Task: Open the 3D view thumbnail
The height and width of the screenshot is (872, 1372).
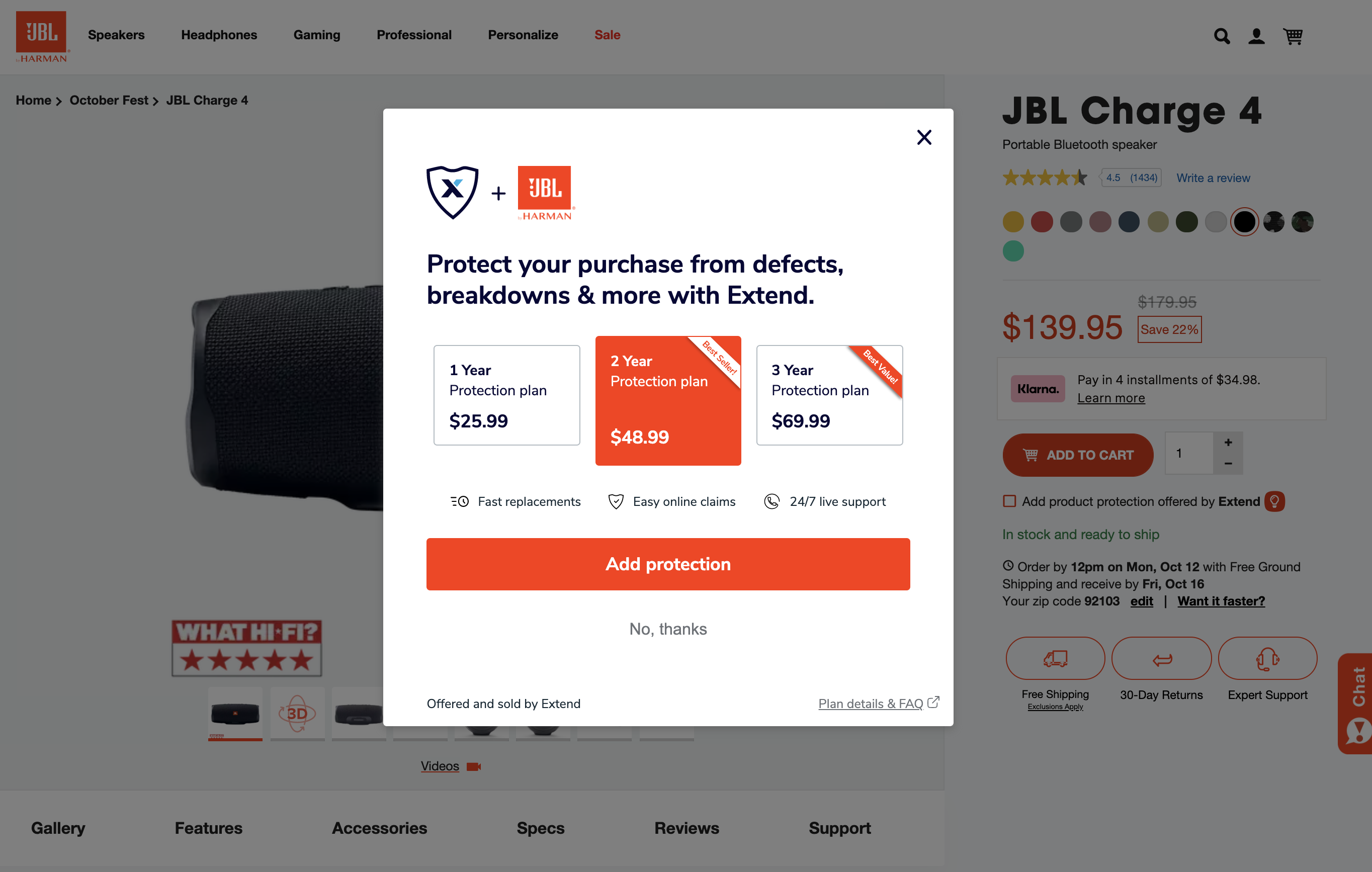Action: coord(297,713)
